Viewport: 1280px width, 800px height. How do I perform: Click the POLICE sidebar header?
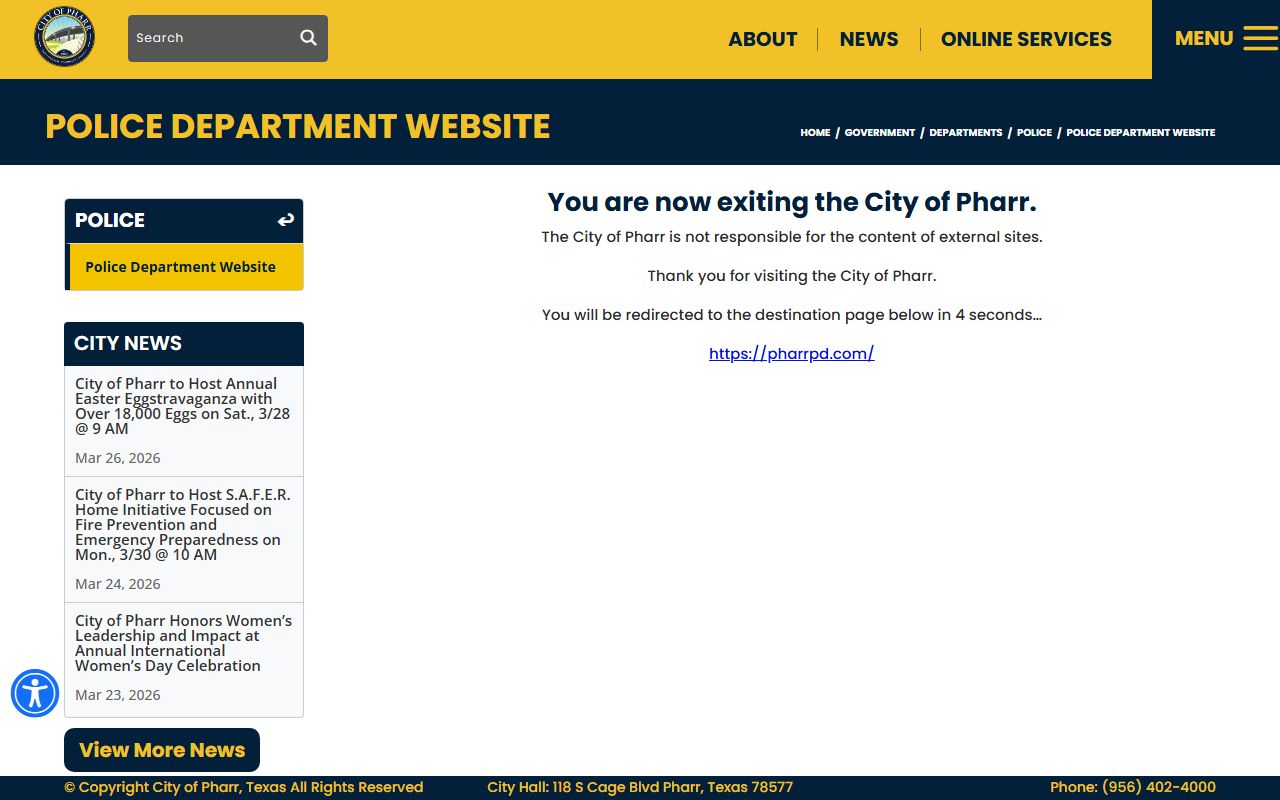(x=184, y=221)
